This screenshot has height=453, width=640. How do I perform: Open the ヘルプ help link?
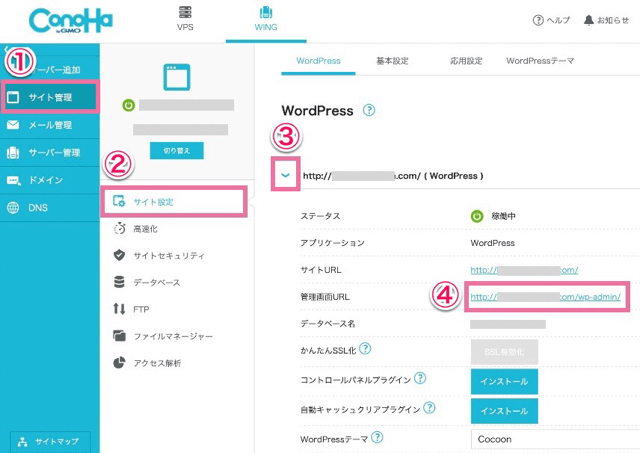click(551, 20)
